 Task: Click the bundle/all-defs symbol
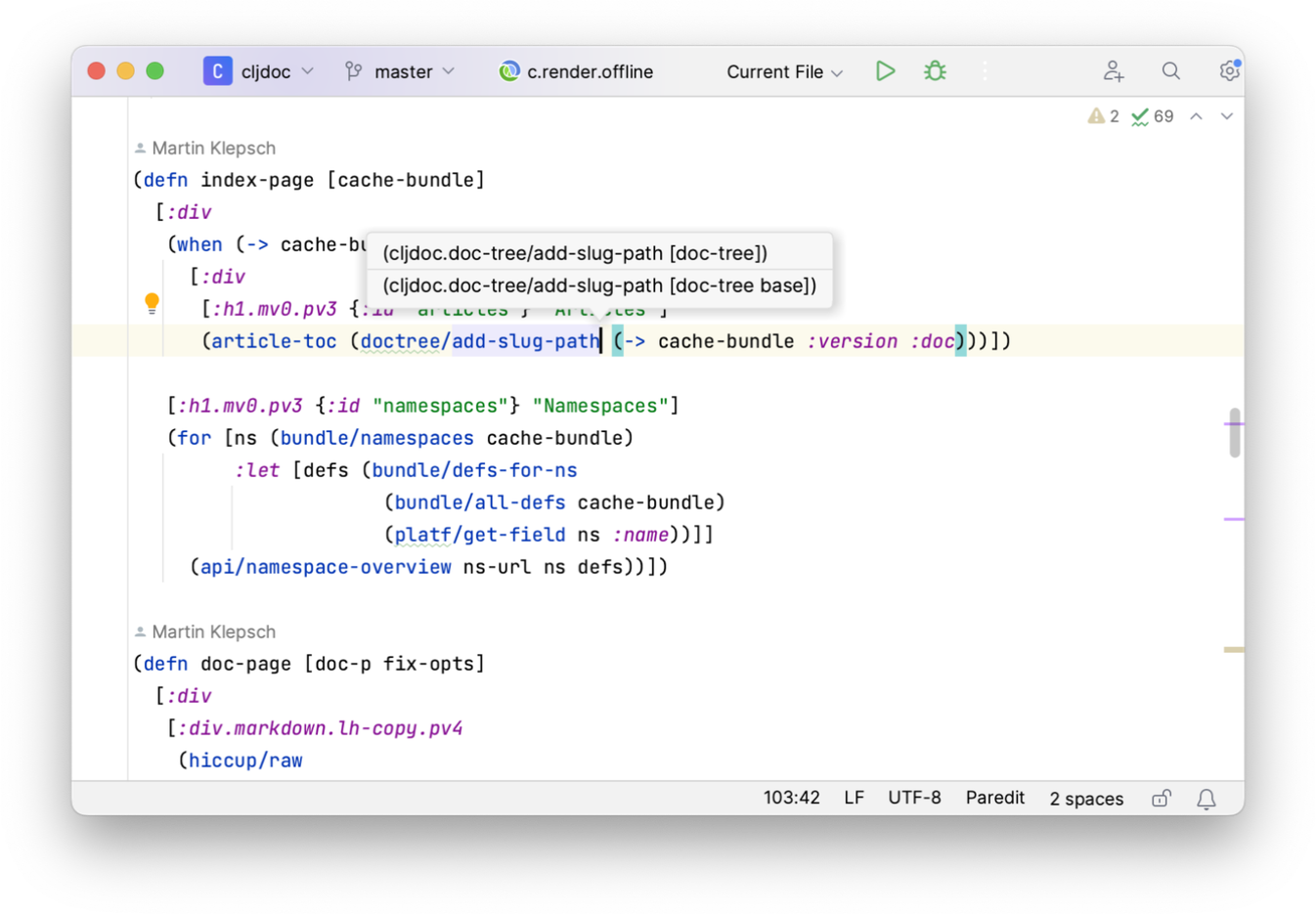tap(480, 502)
